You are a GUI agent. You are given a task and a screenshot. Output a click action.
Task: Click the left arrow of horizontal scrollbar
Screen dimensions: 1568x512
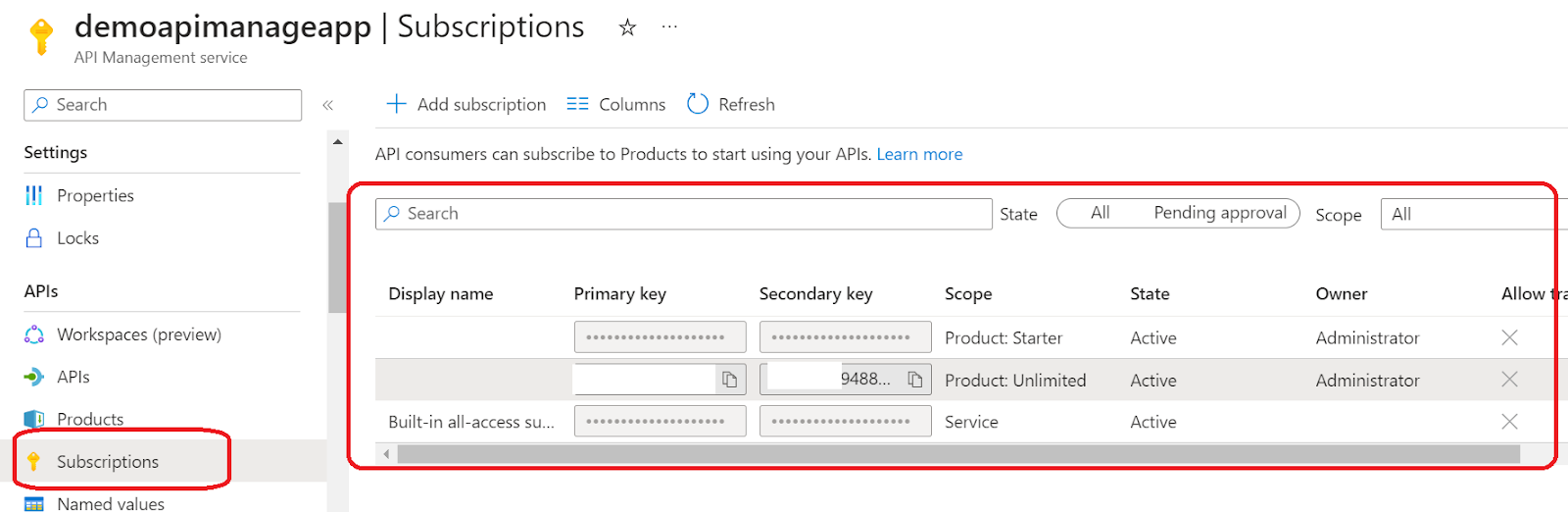(387, 454)
